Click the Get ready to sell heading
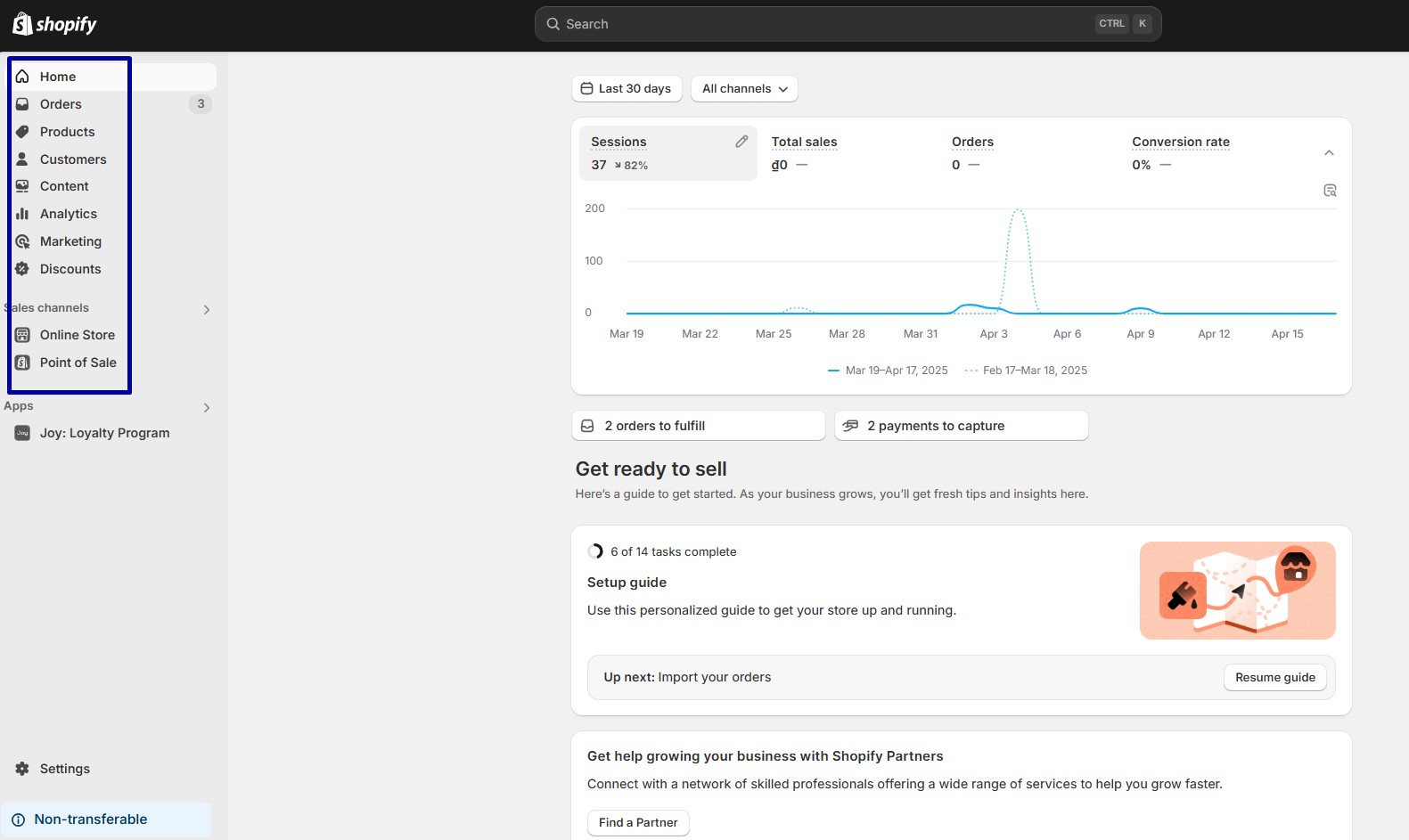Screen dimensions: 1409x840 click(x=651, y=469)
